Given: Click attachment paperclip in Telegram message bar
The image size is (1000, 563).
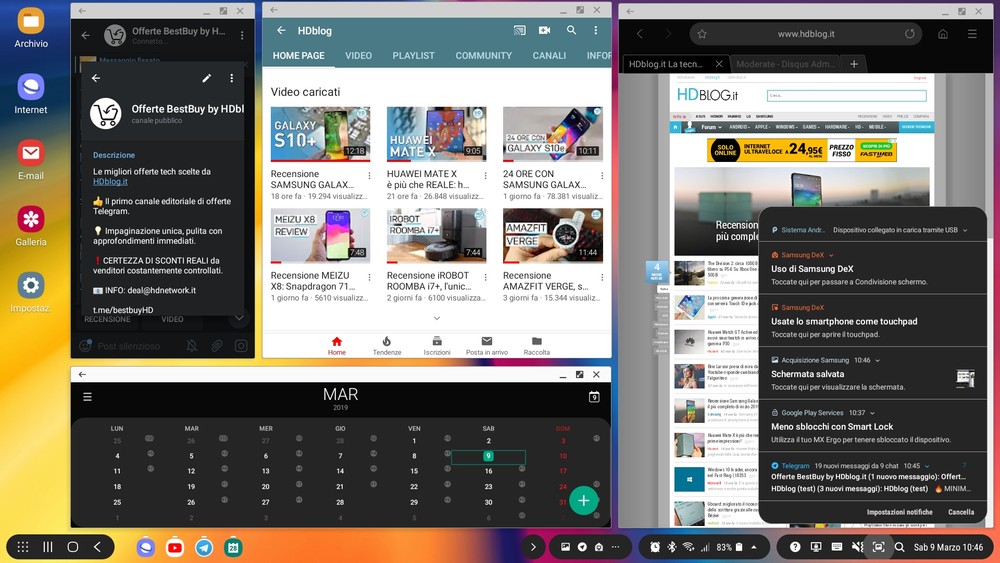Looking at the screenshot, I should [x=217, y=346].
